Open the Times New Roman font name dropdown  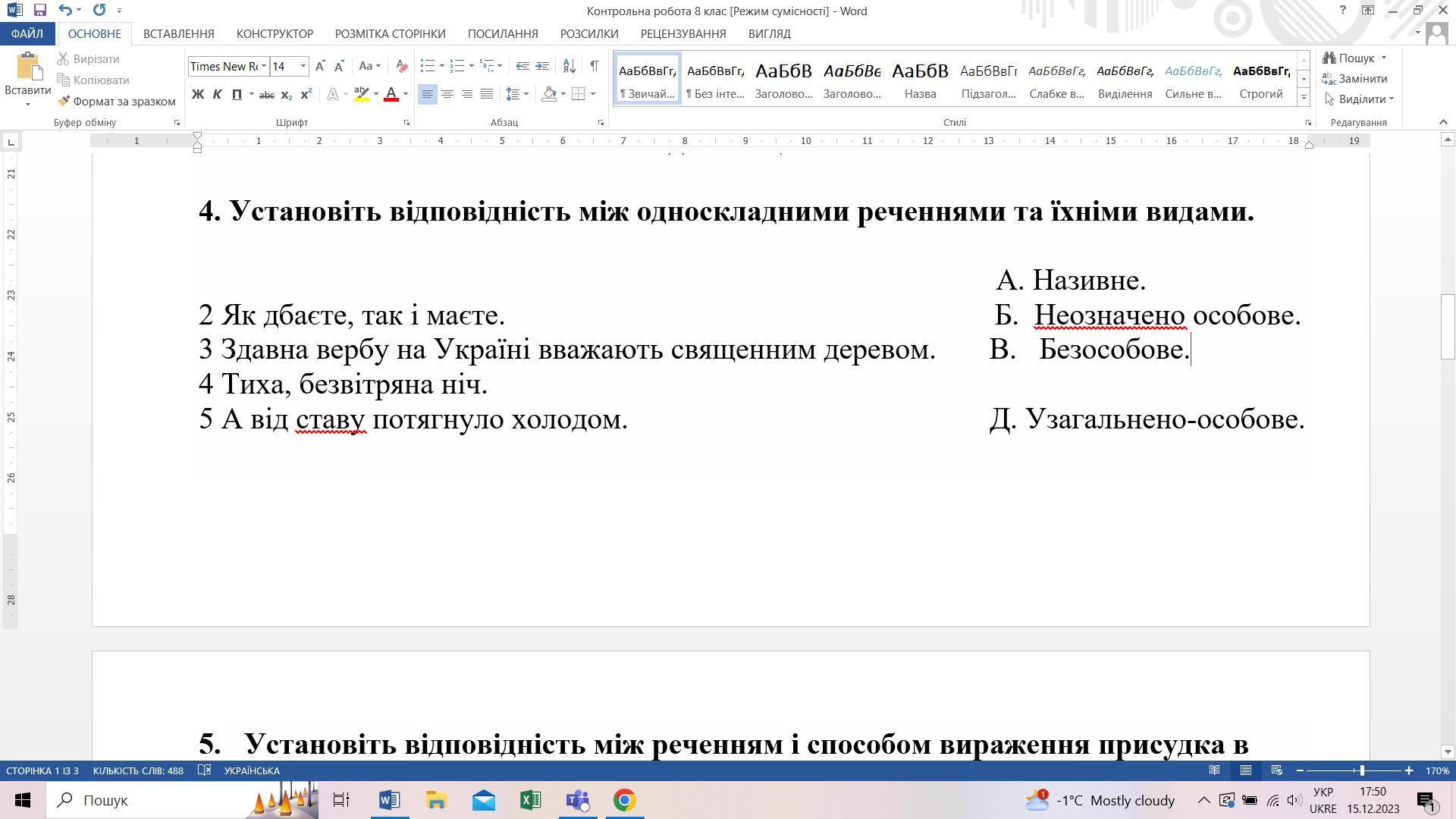pos(264,66)
